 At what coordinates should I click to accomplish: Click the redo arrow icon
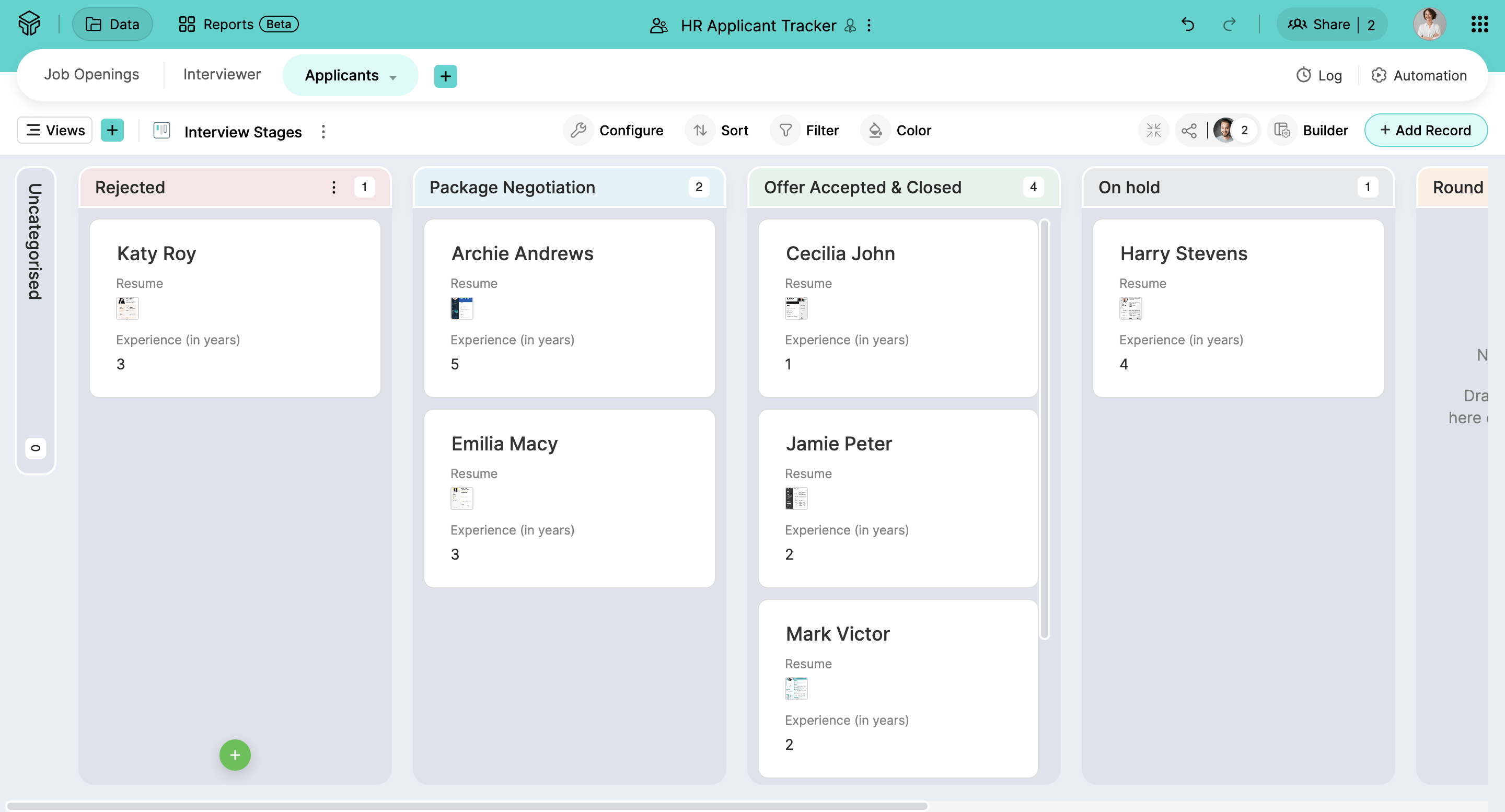point(1229,25)
